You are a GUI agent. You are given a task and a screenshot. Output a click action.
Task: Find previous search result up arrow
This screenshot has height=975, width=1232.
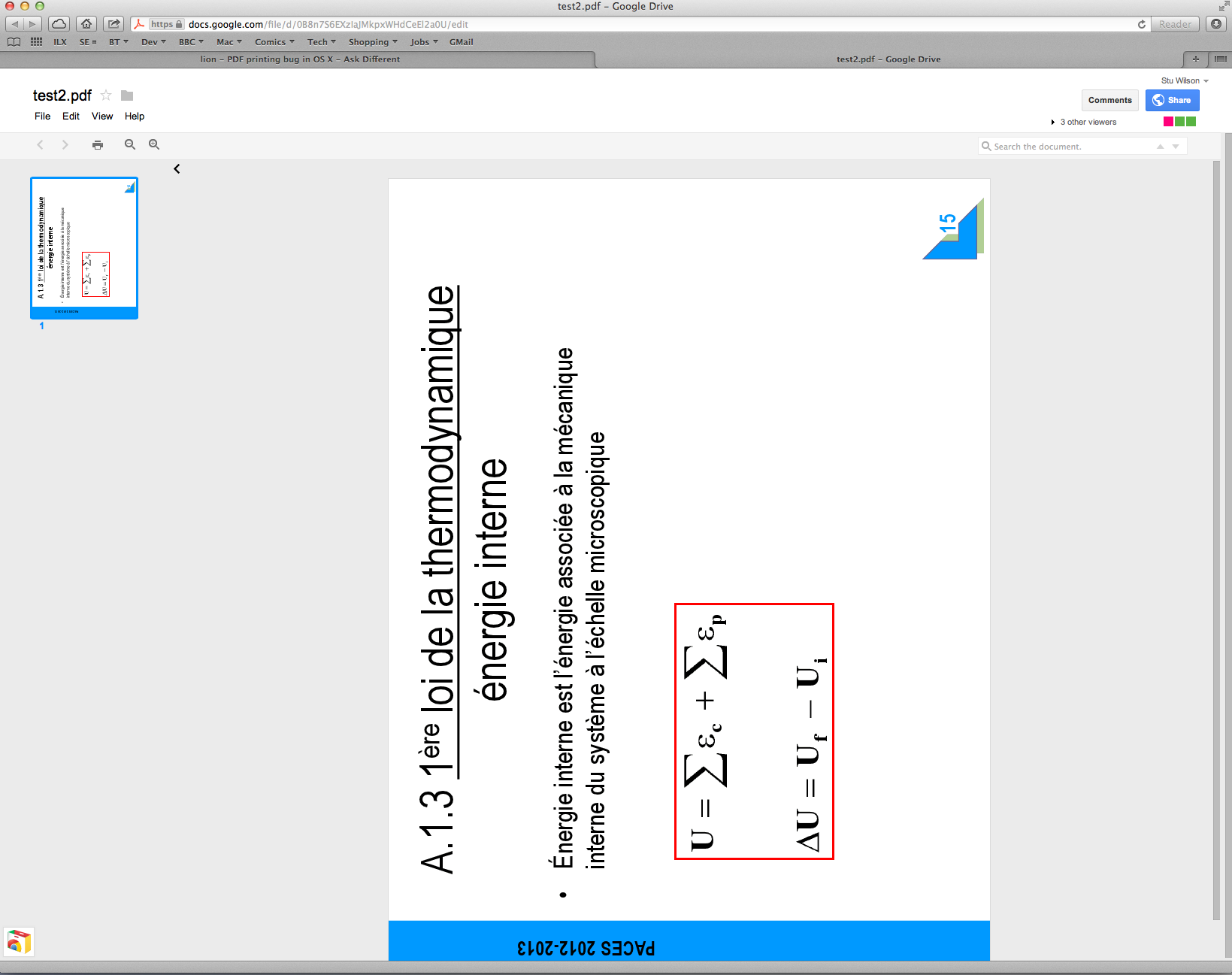(1161, 147)
